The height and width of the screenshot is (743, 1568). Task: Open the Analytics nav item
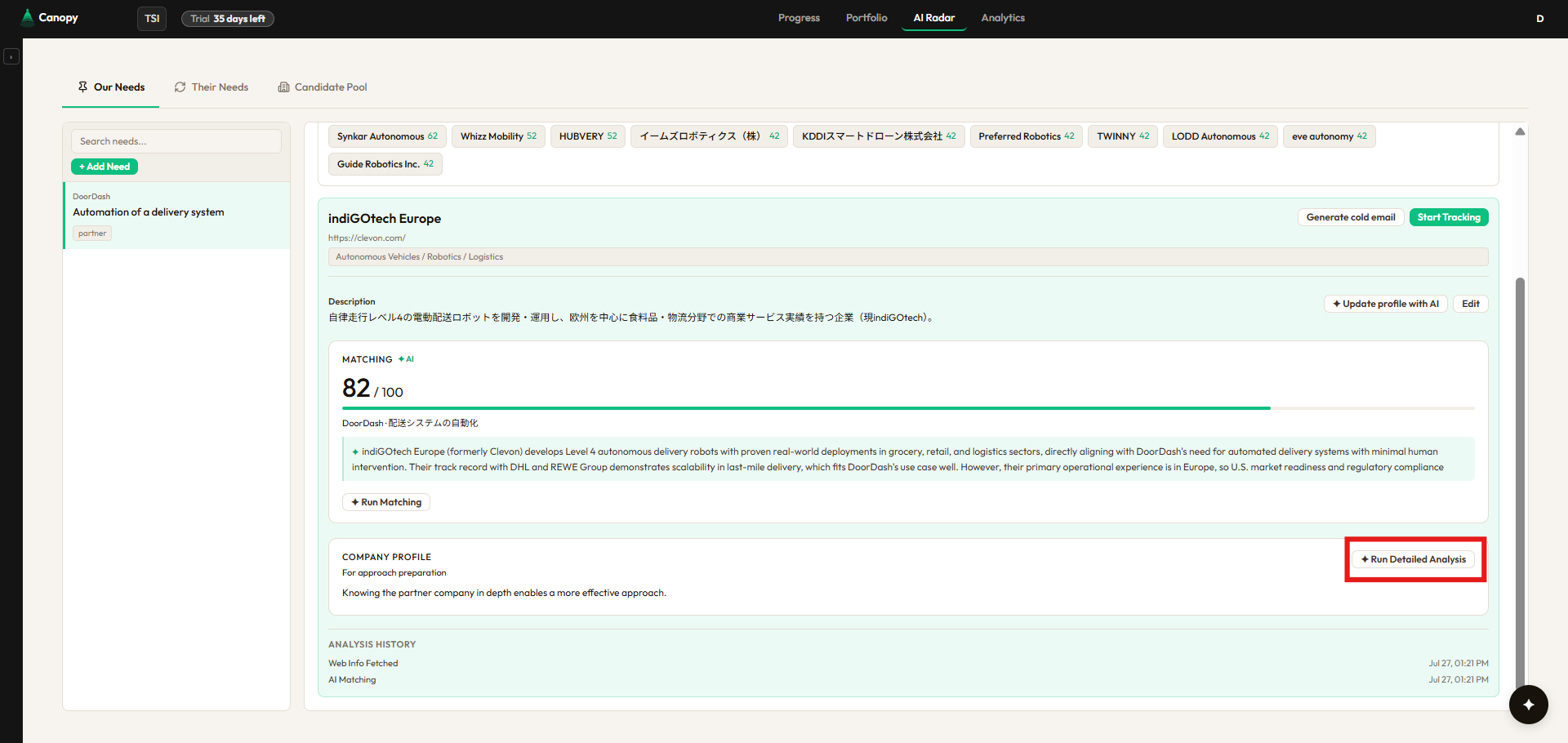click(1003, 18)
